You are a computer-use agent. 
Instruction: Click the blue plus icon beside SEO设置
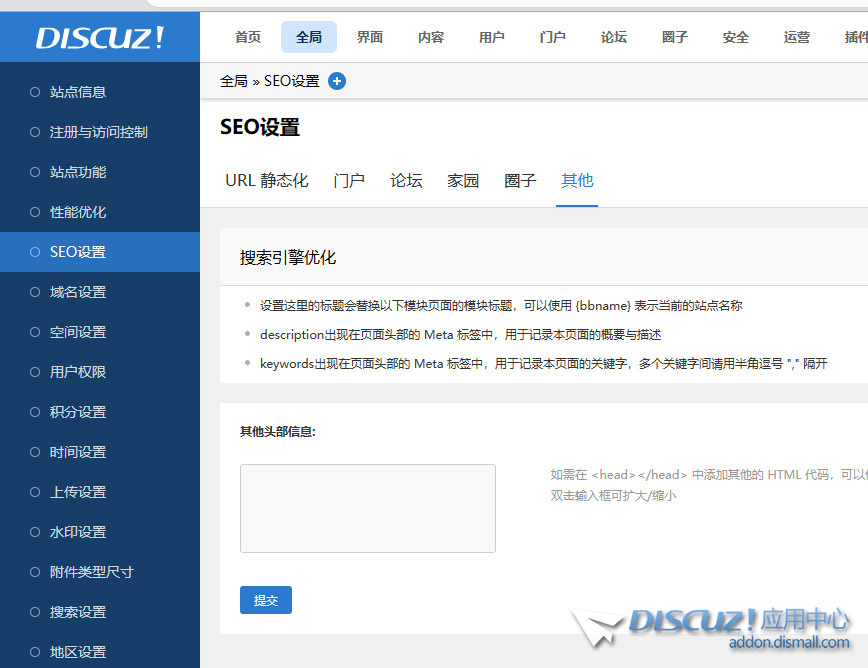[x=337, y=81]
